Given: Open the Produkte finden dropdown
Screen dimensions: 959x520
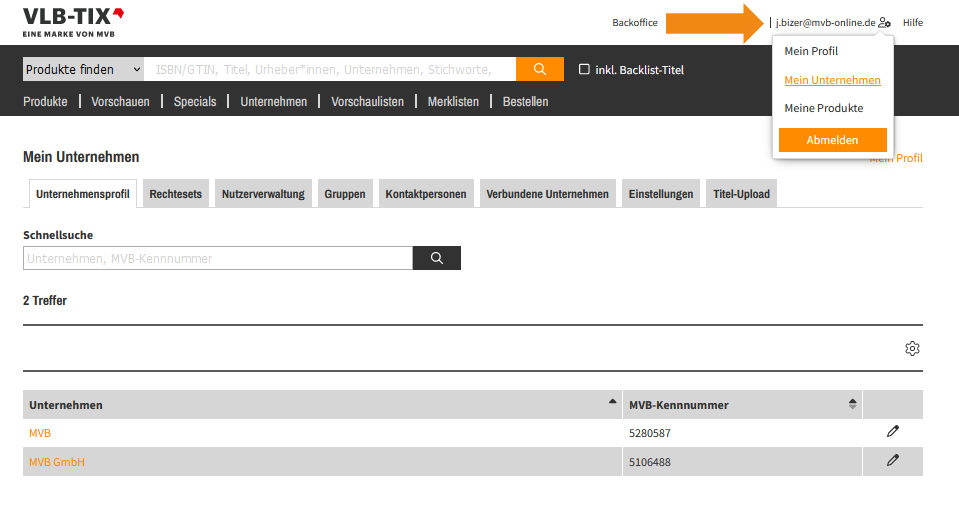Looking at the screenshot, I should click(x=83, y=69).
